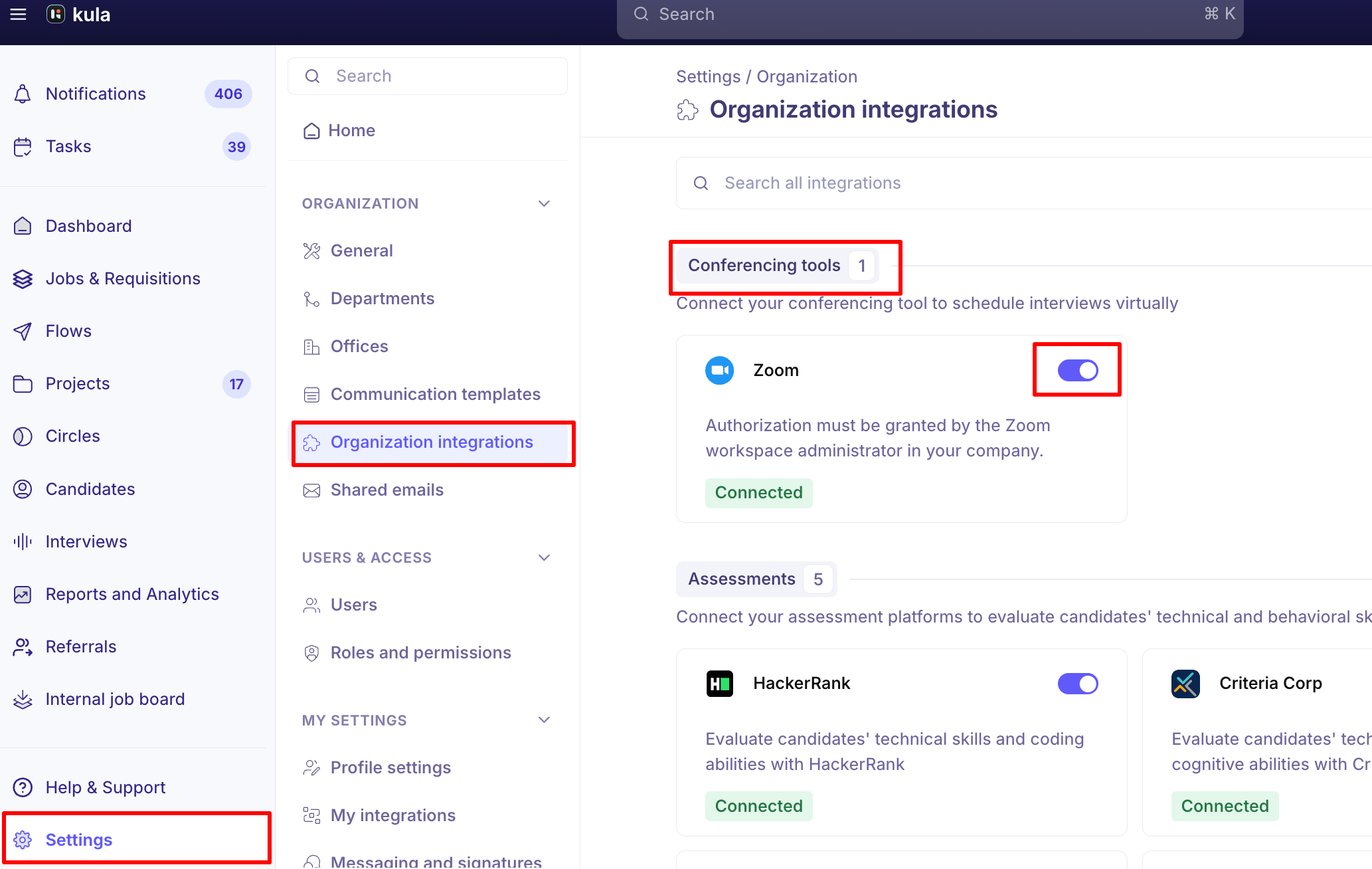Click the Referrals people icon
This screenshot has height=869, width=1372.
(x=23, y=646)
